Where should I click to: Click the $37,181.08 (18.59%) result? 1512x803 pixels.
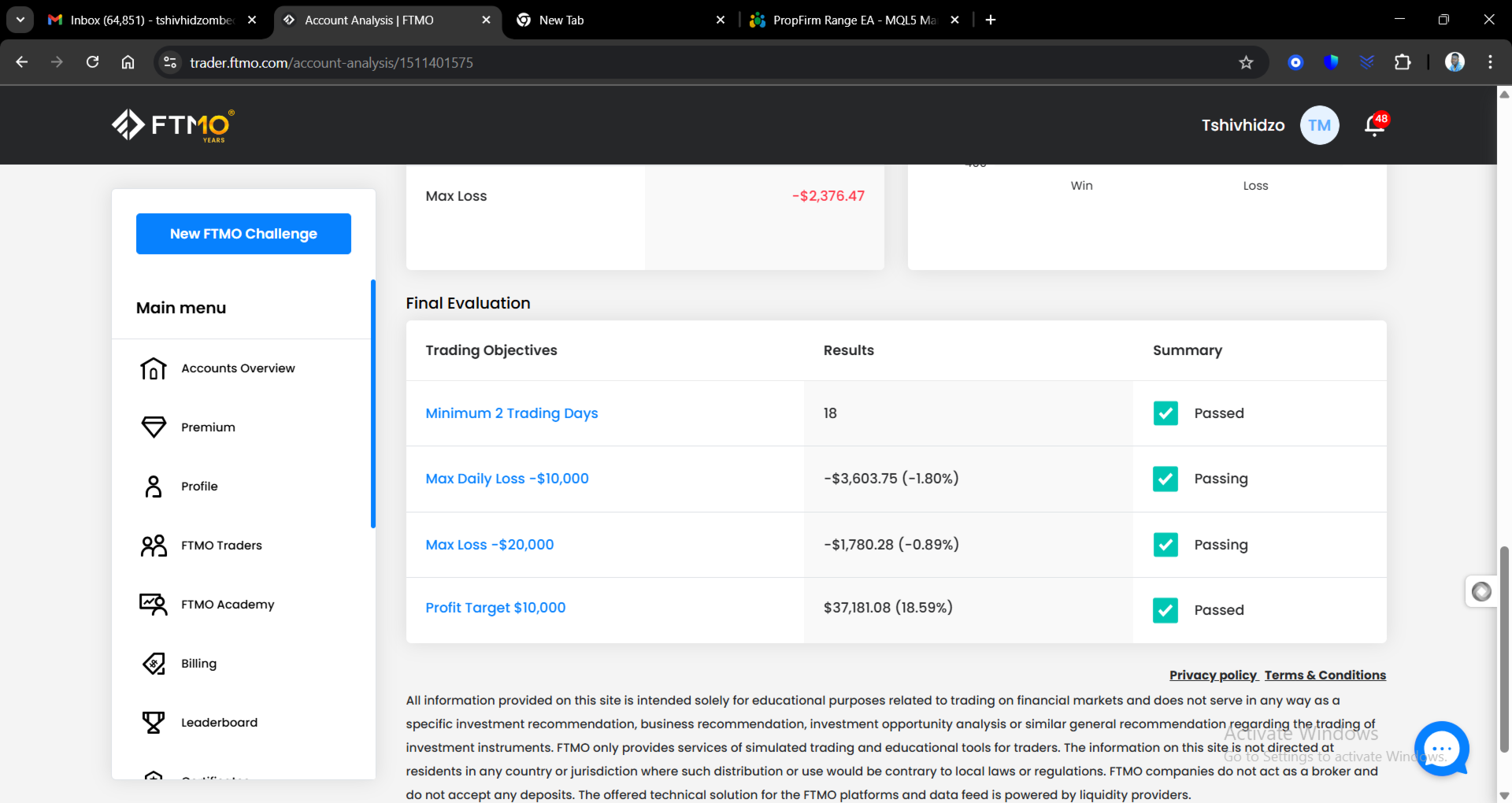point(888,608)
